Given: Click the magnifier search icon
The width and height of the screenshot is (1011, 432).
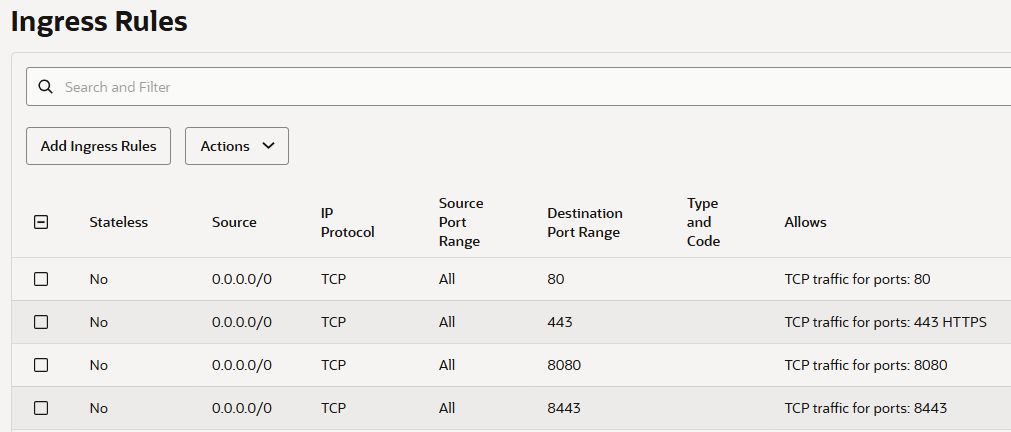Looking at the screenshot, I should click(x=45, y=87).
